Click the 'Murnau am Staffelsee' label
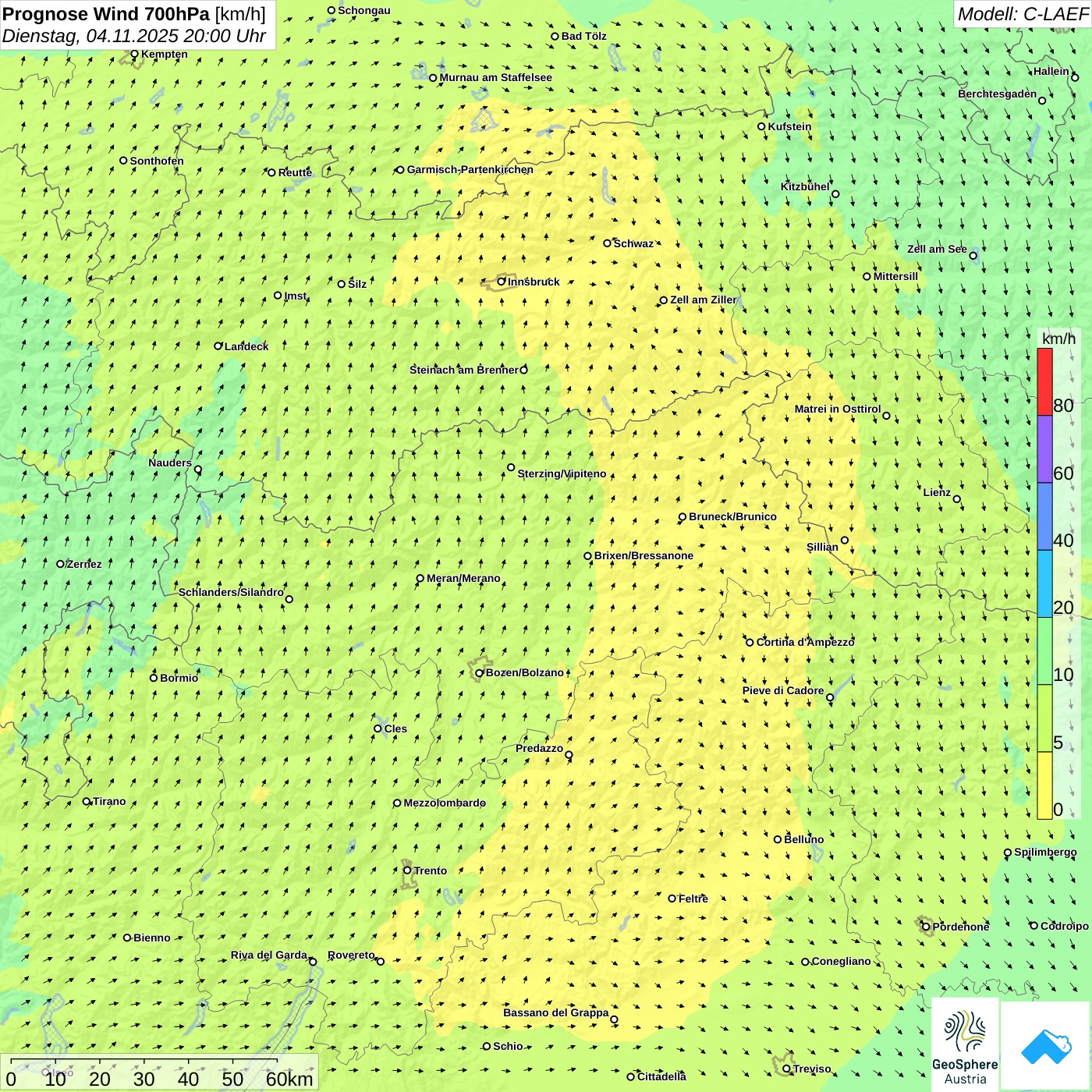1092x1092 pixels. (x=495, y=77)
